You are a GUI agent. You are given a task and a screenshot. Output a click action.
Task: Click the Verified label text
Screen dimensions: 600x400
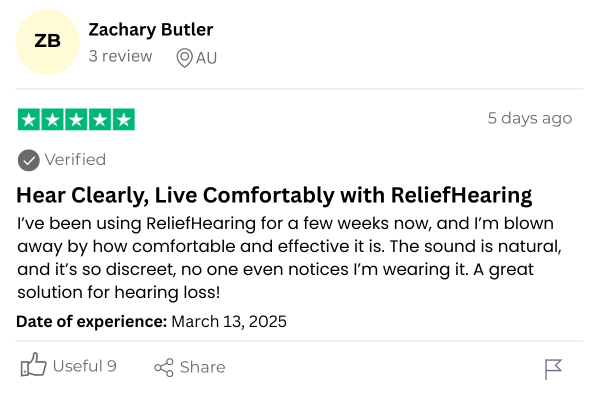75,159
